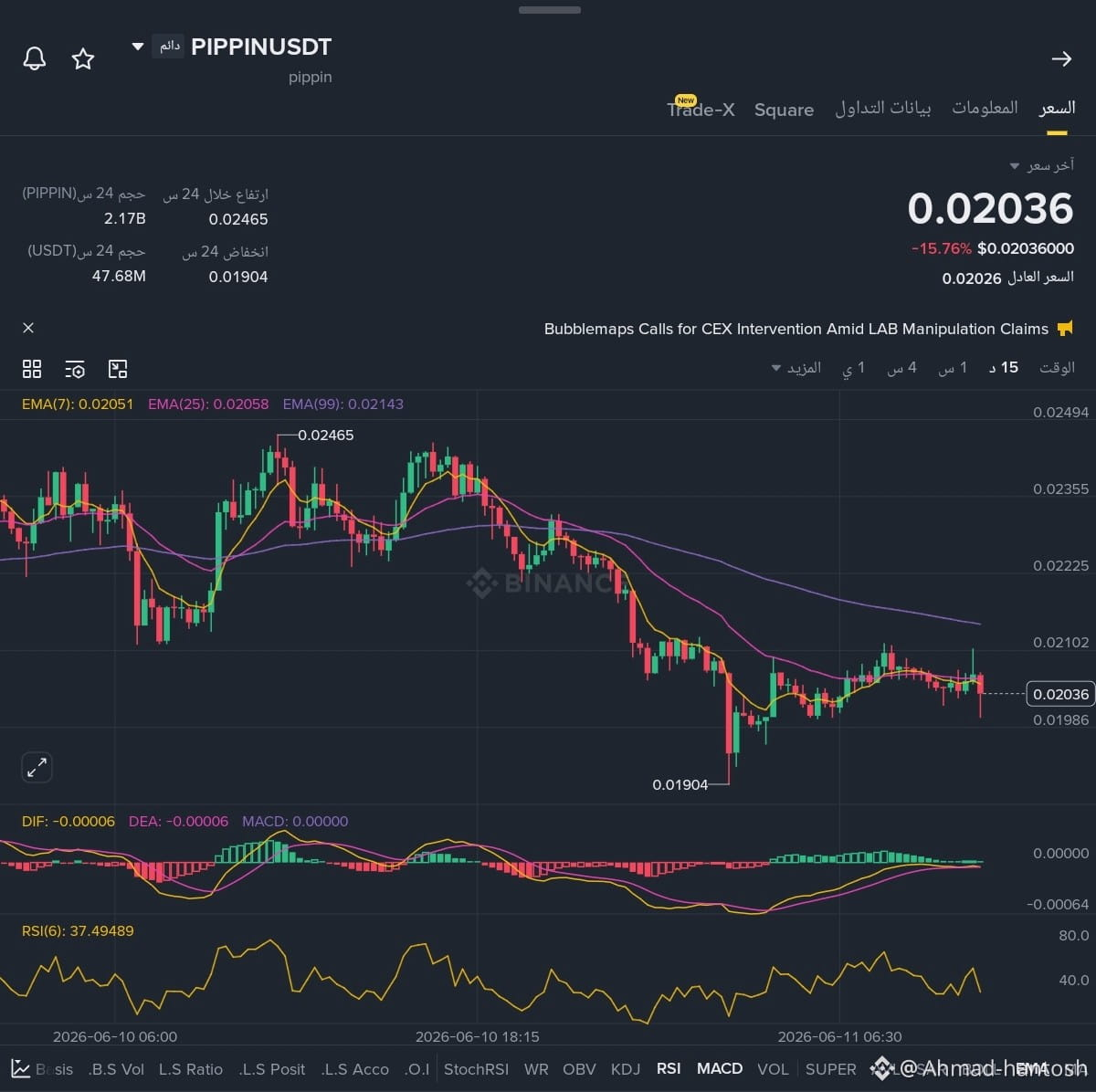Open the PIPPINUSDT pair selector dropdown
Viewport: 1096px width, 1092px height.
coord(138,47)
